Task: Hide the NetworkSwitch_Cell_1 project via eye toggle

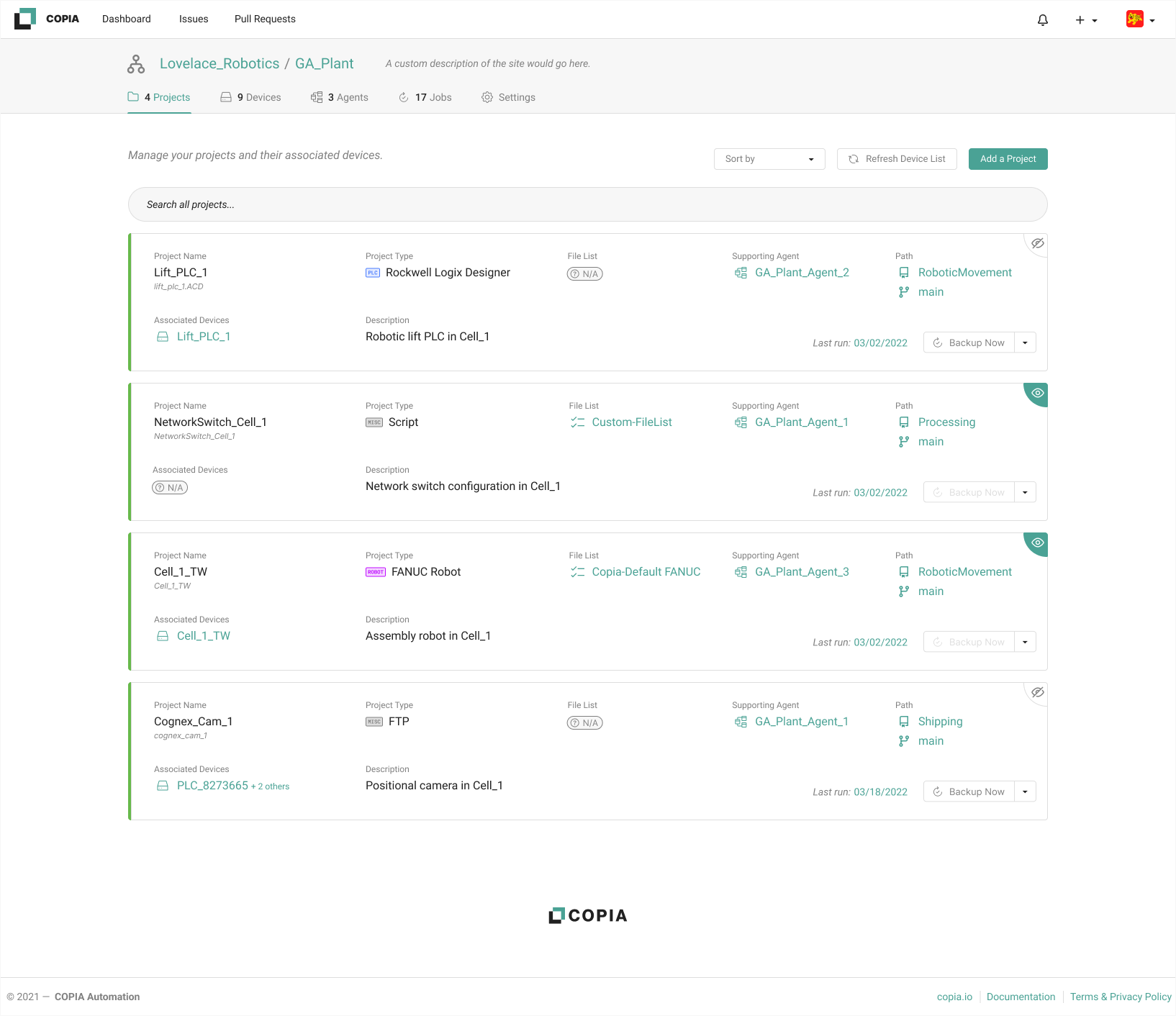Action: tap(1036, 394)
